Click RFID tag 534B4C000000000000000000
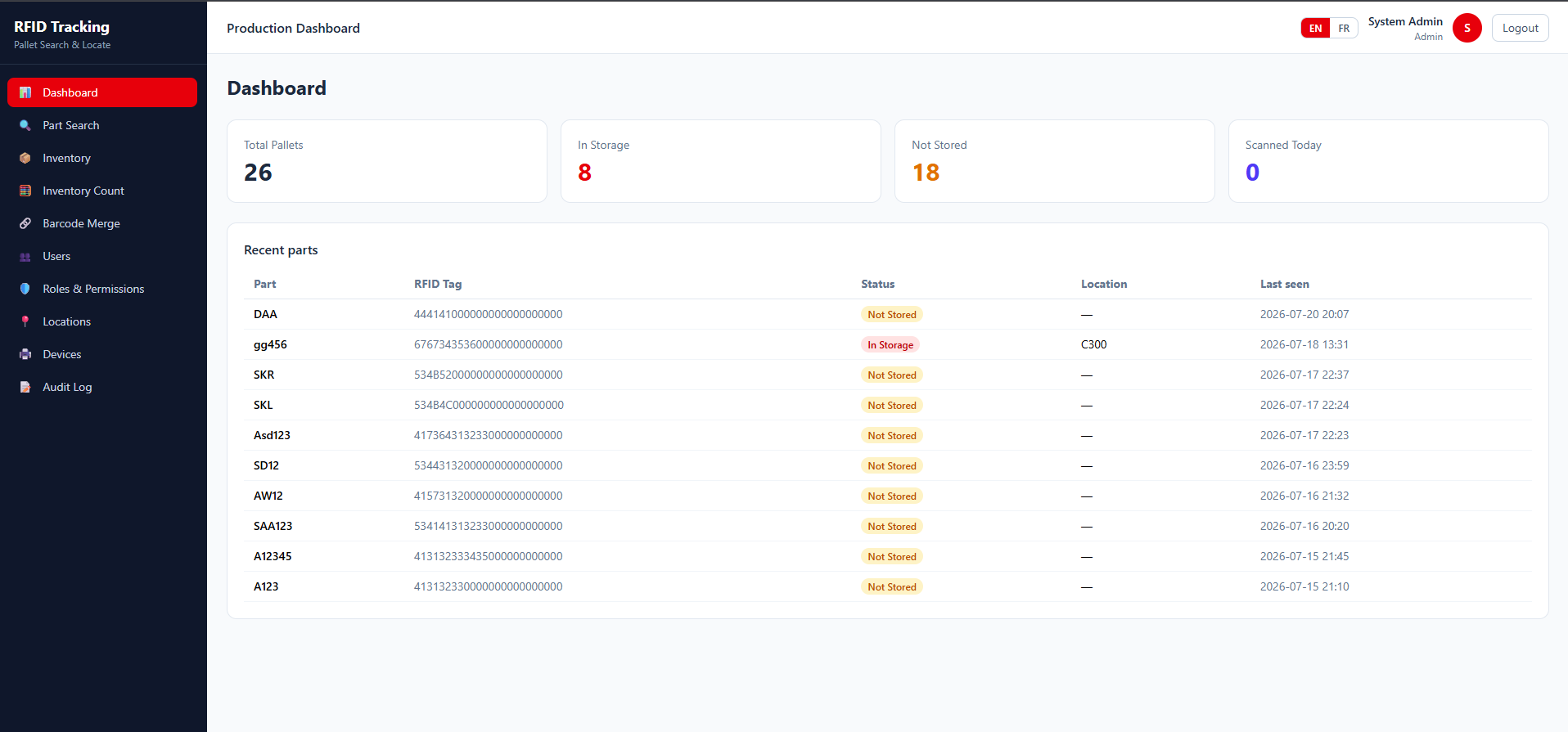Screen dimensions: 1568x732 point(489,405)
